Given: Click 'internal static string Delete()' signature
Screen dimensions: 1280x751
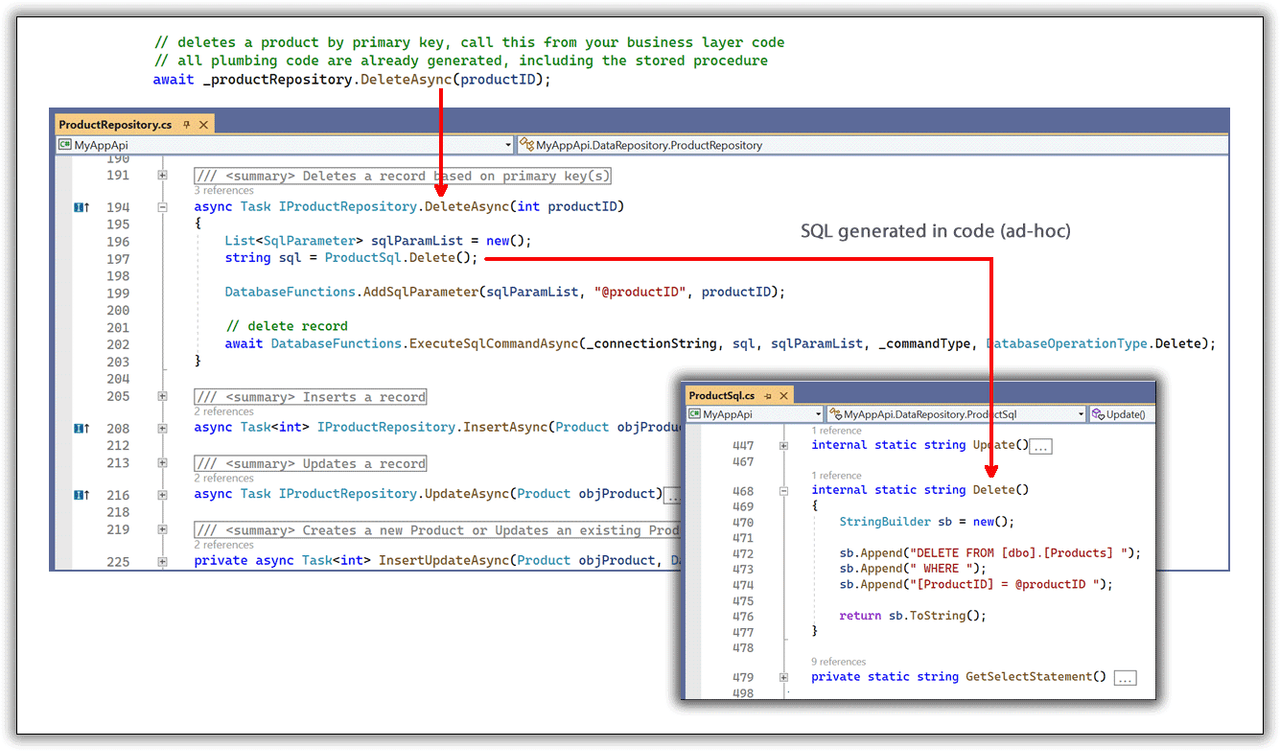Looking at the screenshot, I should tap(919, 491).
